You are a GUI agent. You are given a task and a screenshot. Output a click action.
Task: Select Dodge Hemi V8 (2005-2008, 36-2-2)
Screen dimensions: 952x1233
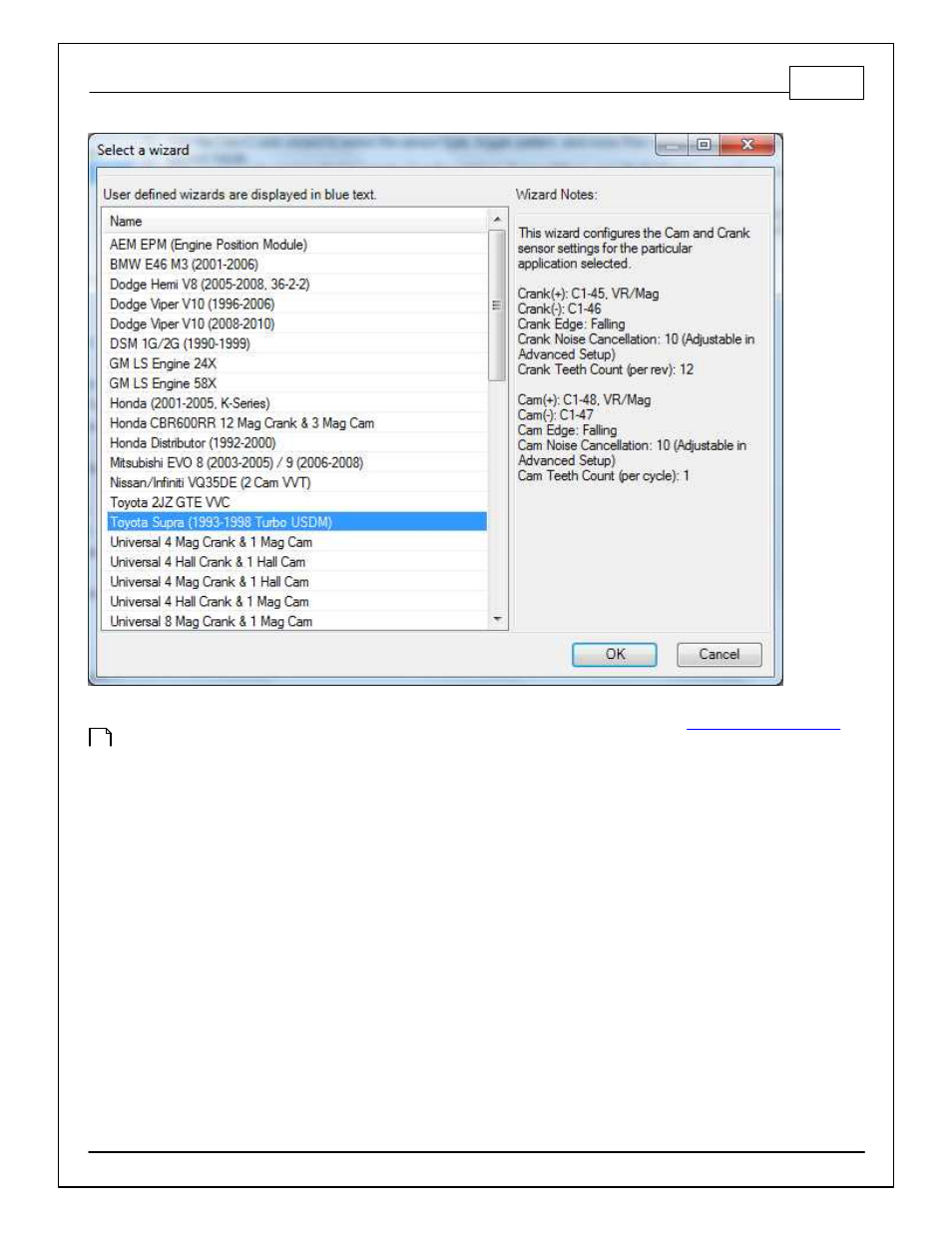295,285
